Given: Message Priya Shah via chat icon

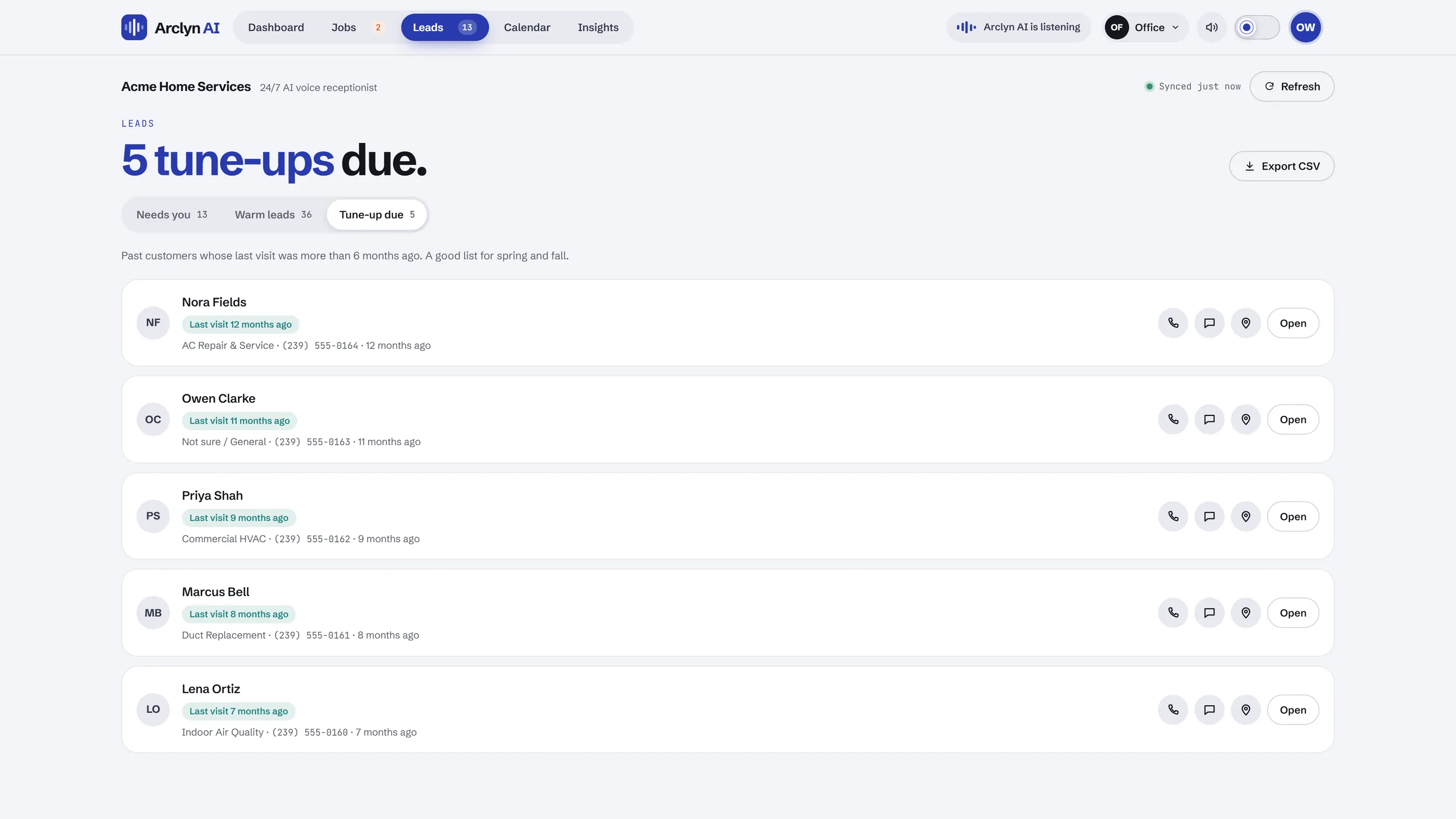Looking at the screenshot, I should pyautogui.click(x=1210, y=516).
